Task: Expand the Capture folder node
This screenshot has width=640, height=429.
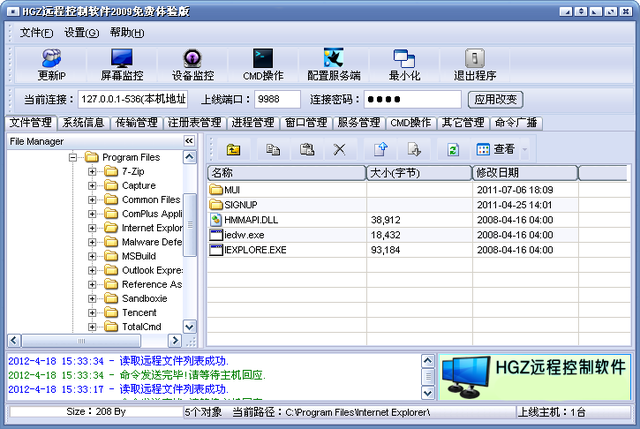Action: (92, 186)
